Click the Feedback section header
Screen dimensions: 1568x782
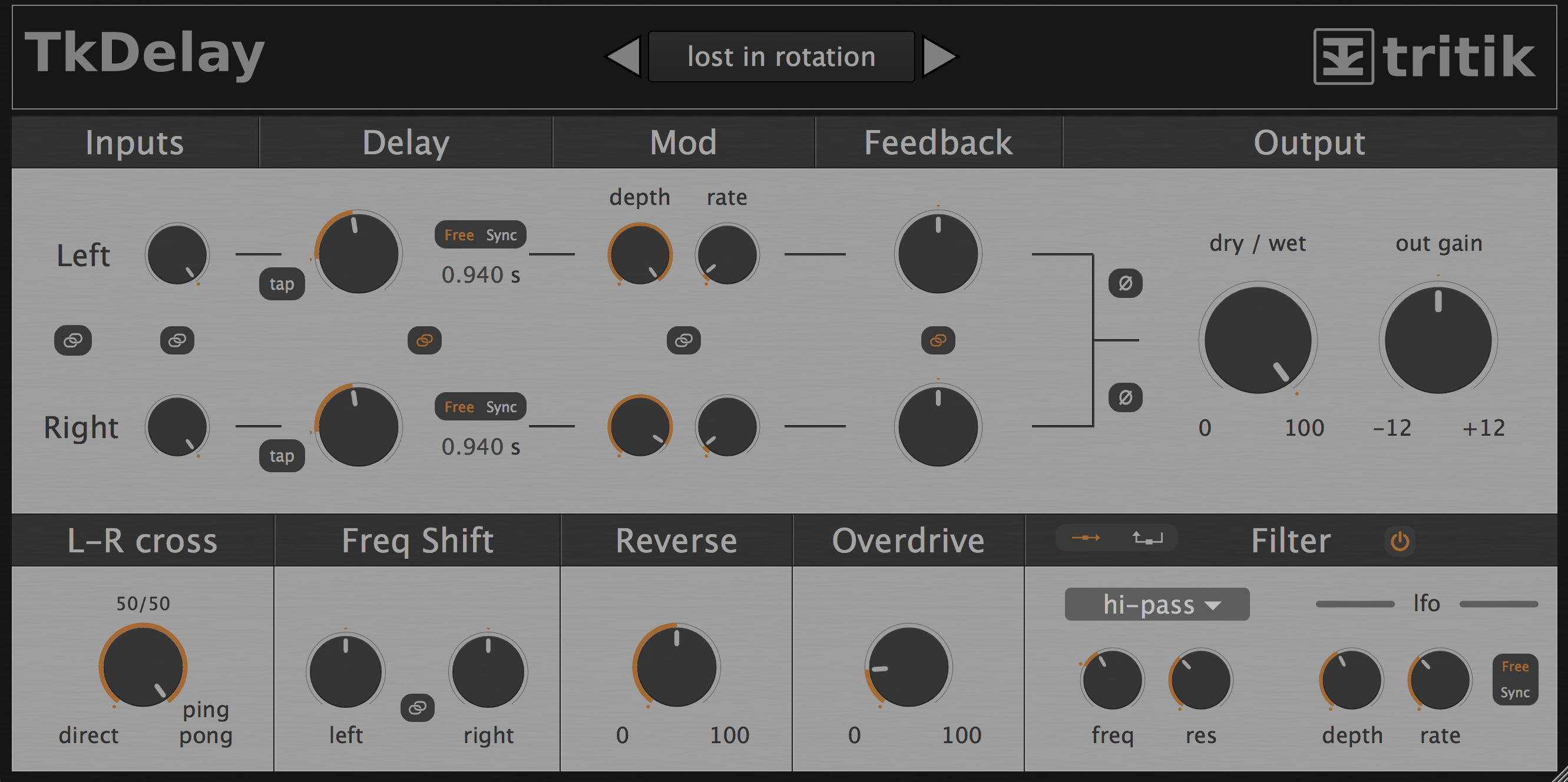tap(938, 143)
